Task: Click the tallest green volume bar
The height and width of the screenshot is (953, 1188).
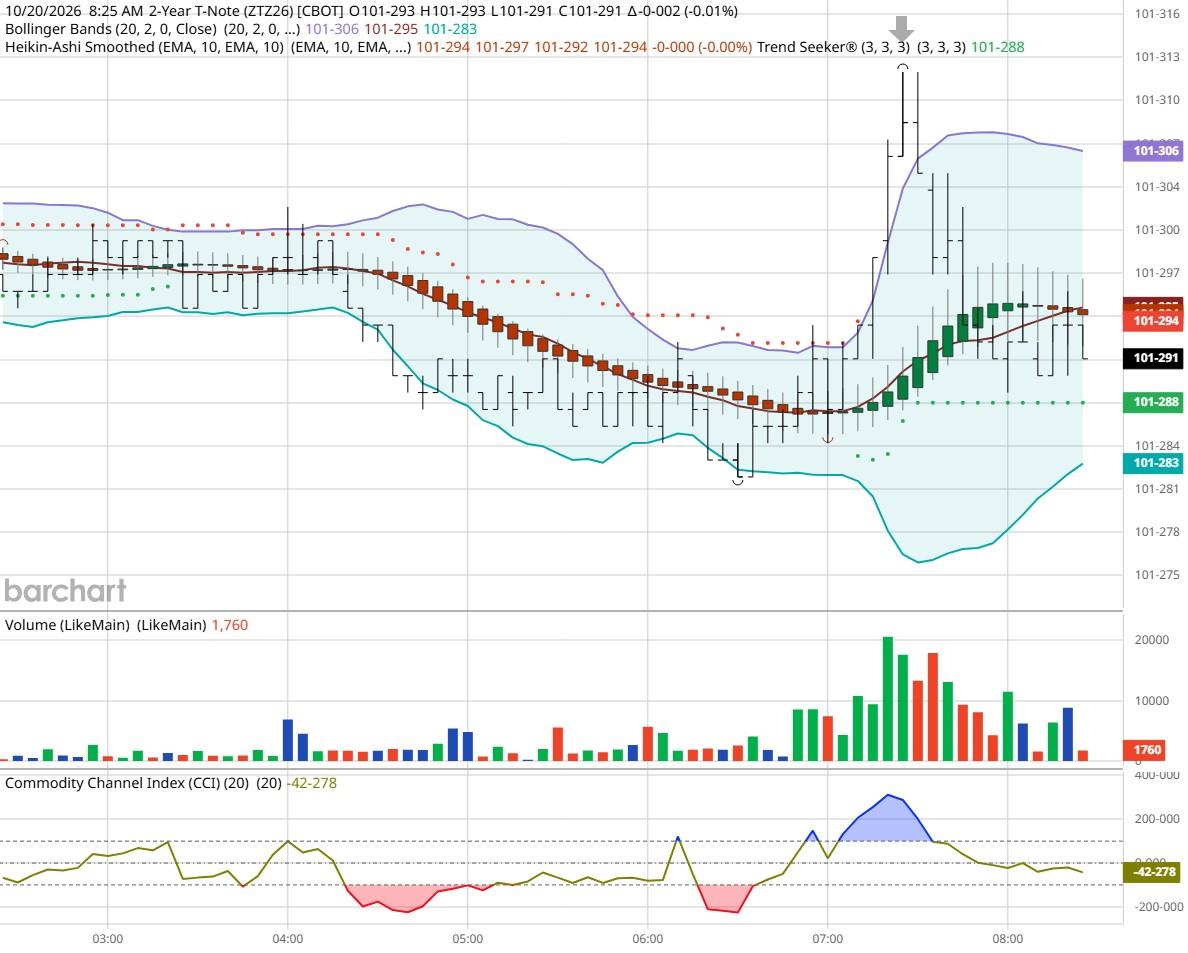Action: [888, 698]
